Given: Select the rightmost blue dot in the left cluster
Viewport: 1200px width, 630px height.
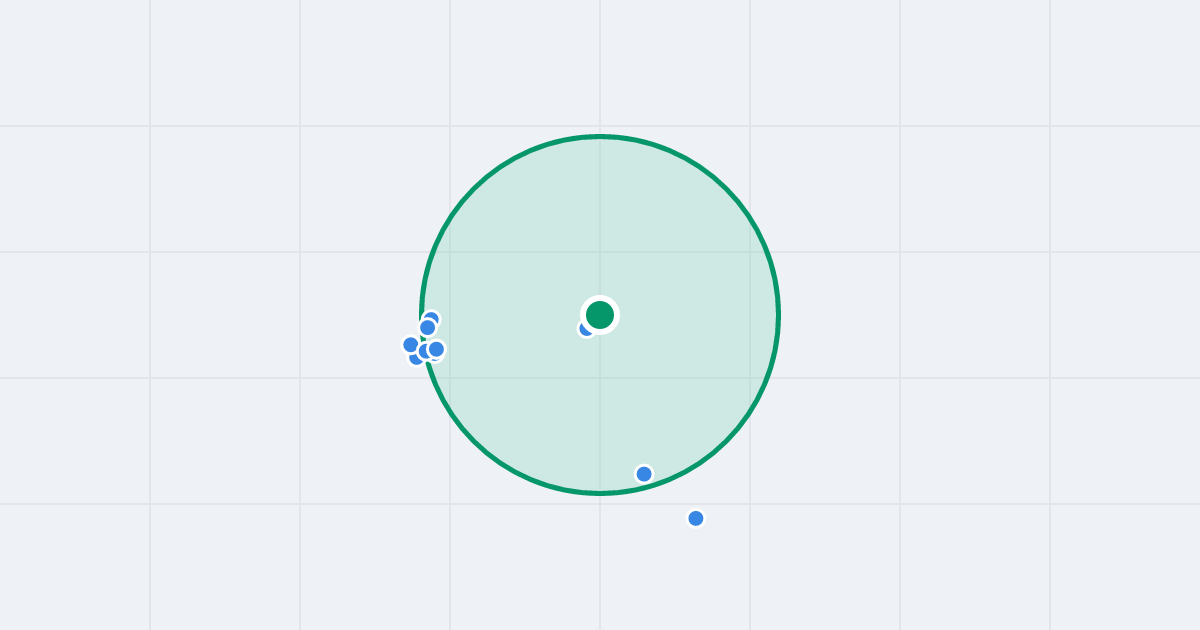Looking at the screenshot, I should (x=437, y=349).
